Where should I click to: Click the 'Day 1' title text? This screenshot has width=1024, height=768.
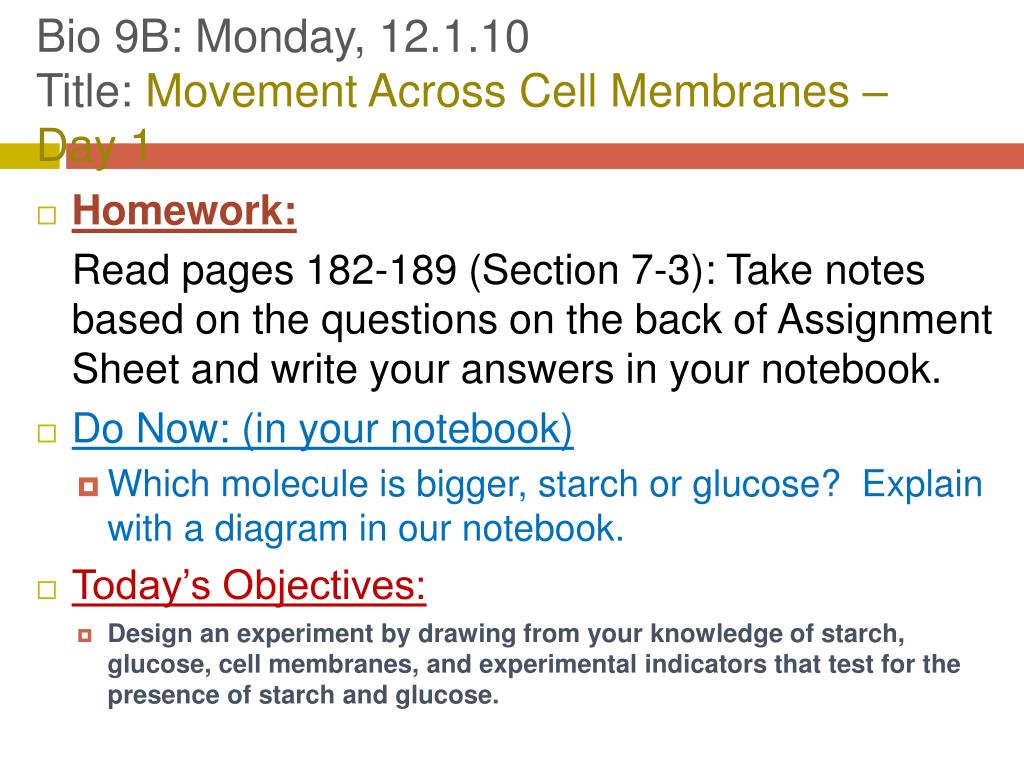click(x=93, y=146)
